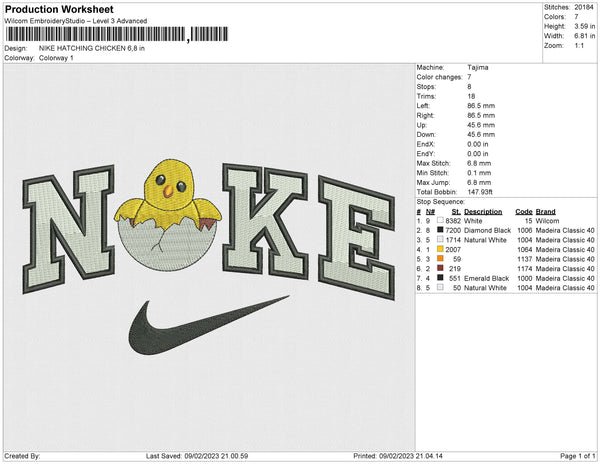Screen dimensions: 600x464
Task: Click the swatch beside 50 Natural White
Action: [x=440, y=287]
